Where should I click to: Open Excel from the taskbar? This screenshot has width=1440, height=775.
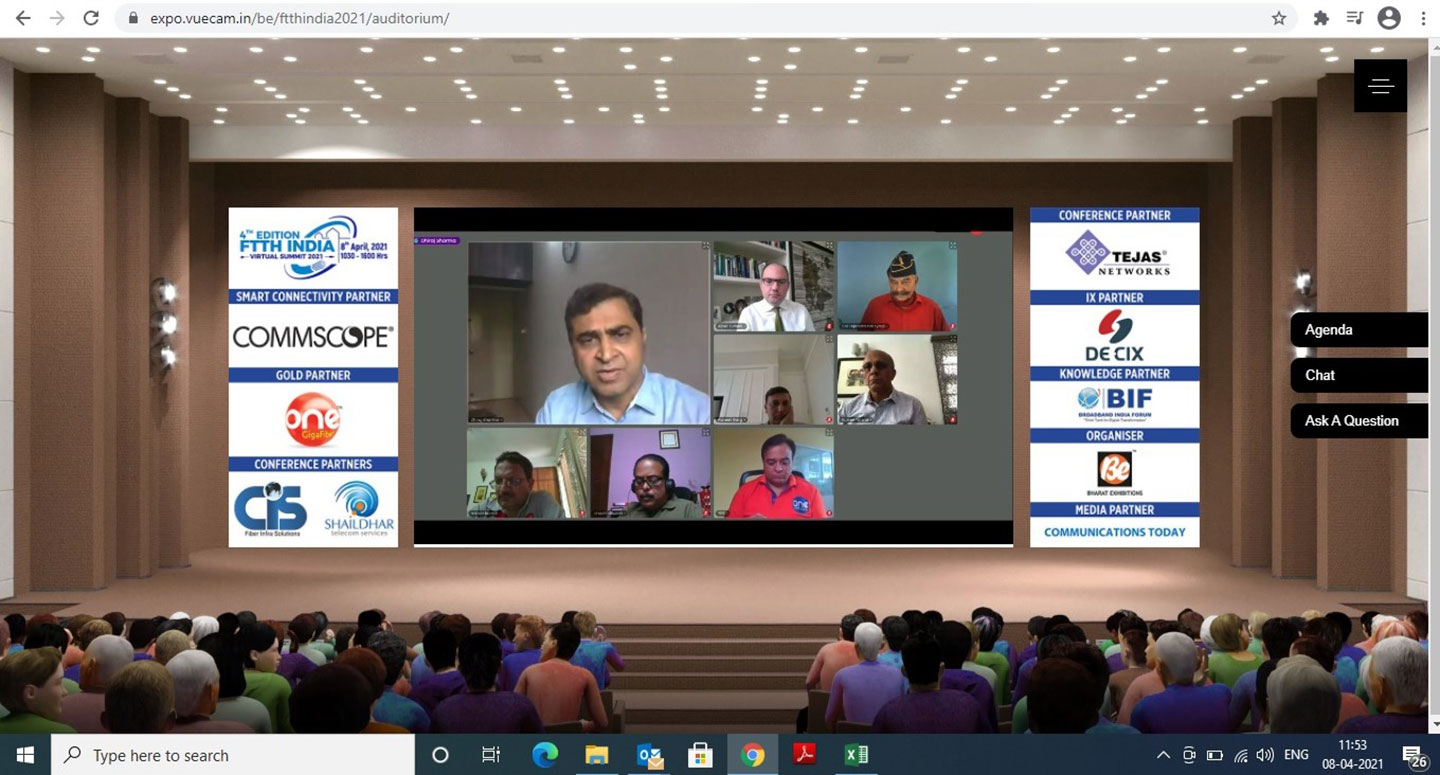coord(857,755)
